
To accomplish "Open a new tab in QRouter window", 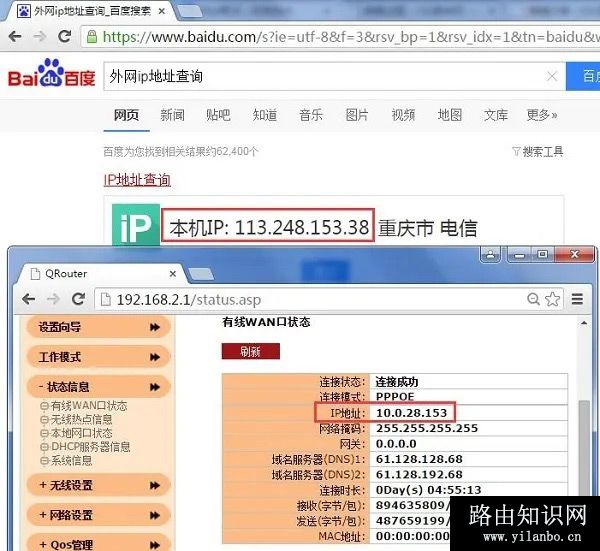I will [201, 274].
